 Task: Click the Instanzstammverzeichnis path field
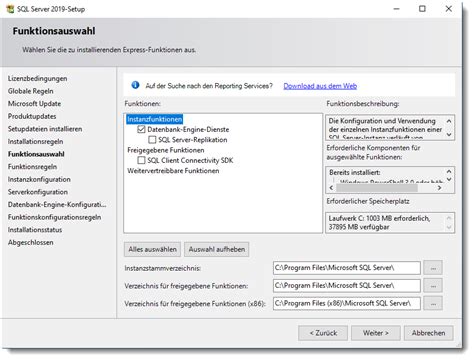(x=347, y=268)
